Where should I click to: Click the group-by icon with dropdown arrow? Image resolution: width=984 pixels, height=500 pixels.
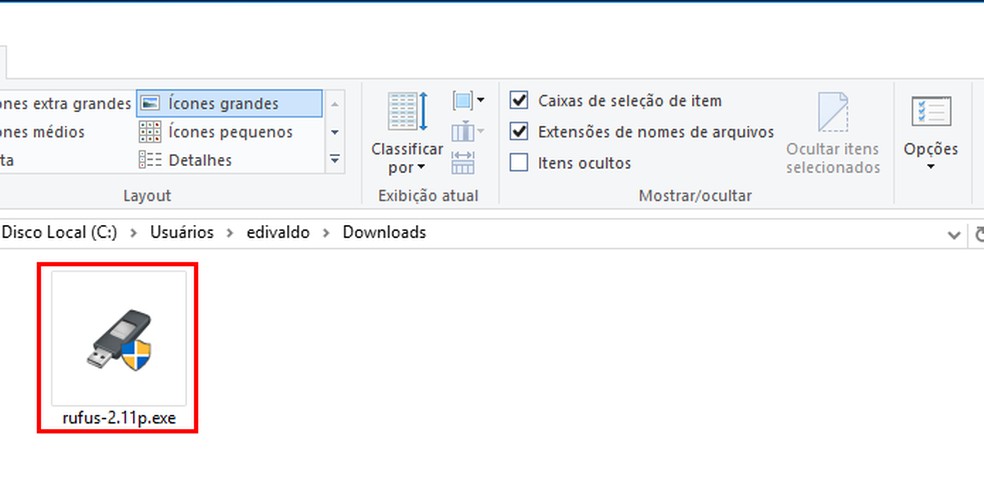(467, 101)
